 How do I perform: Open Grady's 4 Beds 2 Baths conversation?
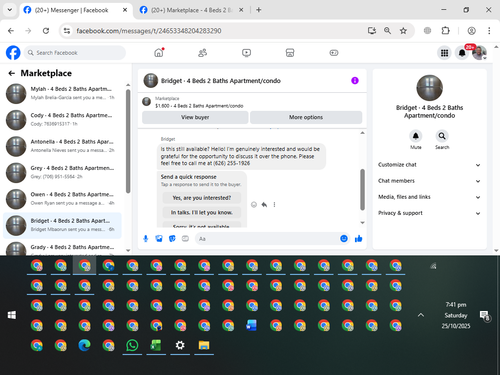(x=62, y=248)
